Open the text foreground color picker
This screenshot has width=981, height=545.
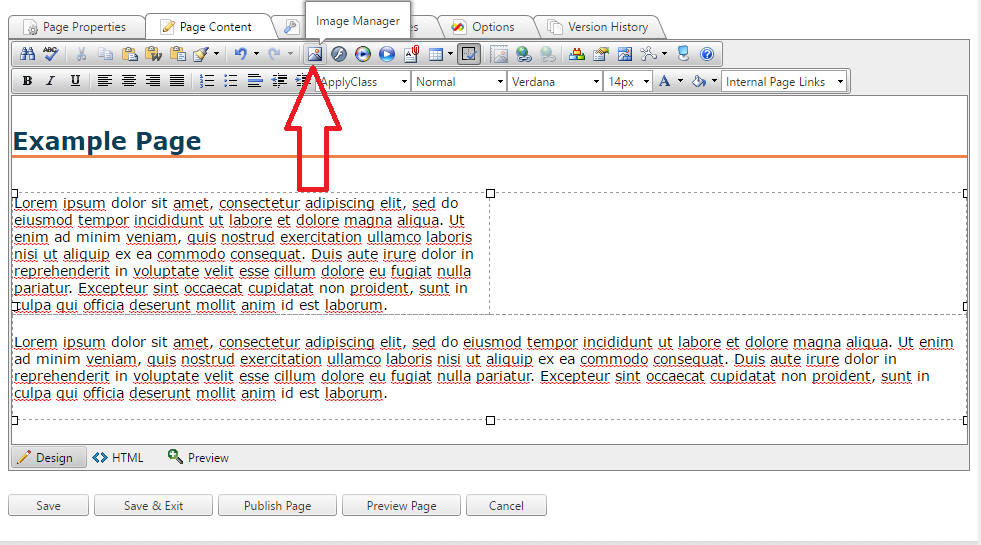[x=665, y=82]
